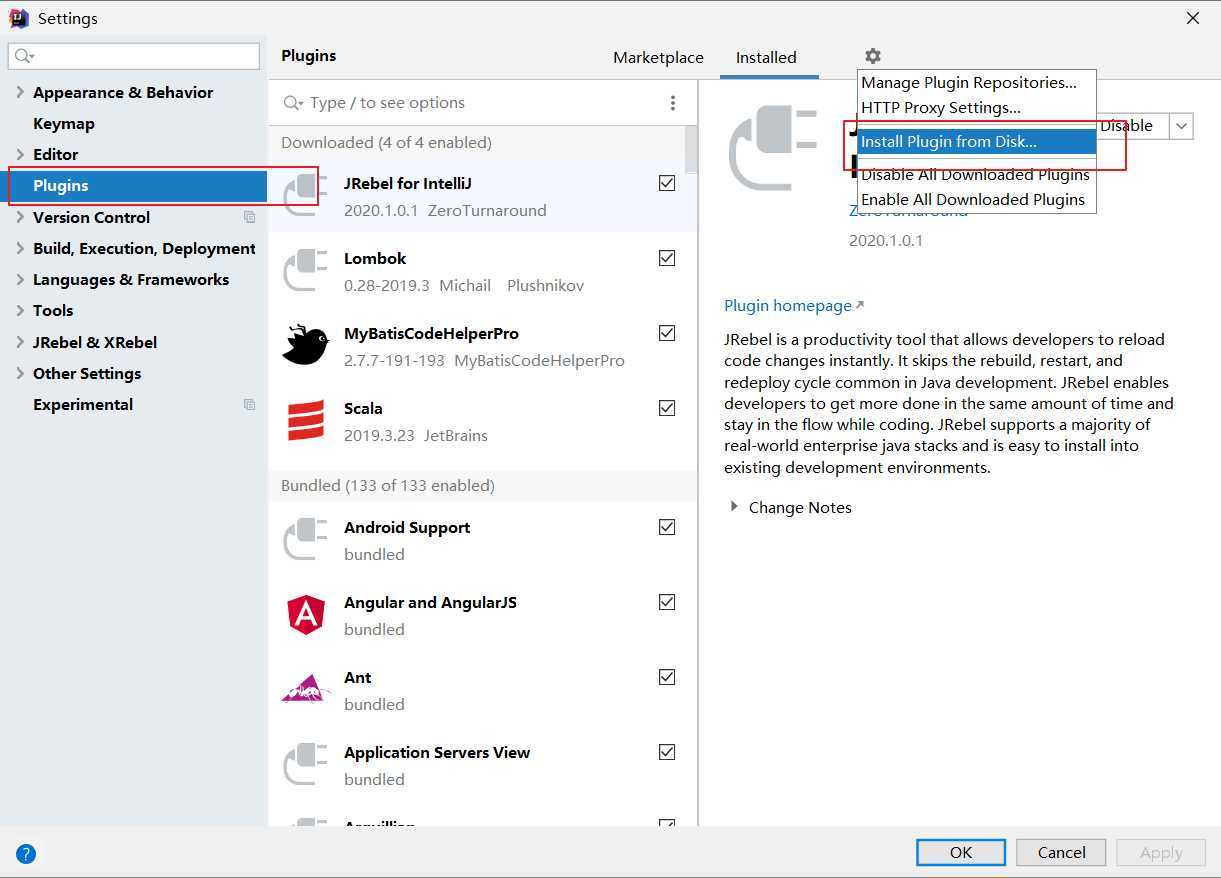The width and height of the screenshot is (1221, 878).
Task: Click the help question mark icon
Action: [26, 854]
